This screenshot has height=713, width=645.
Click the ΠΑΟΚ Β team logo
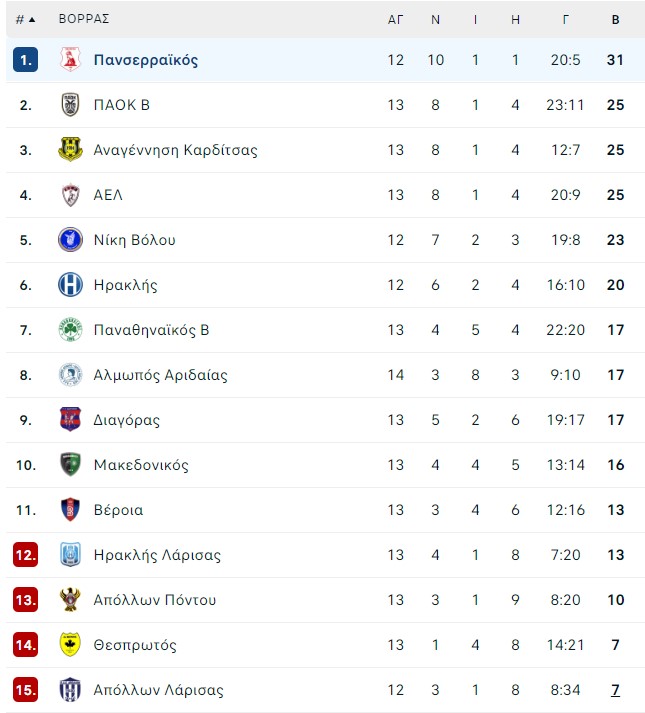71,105
